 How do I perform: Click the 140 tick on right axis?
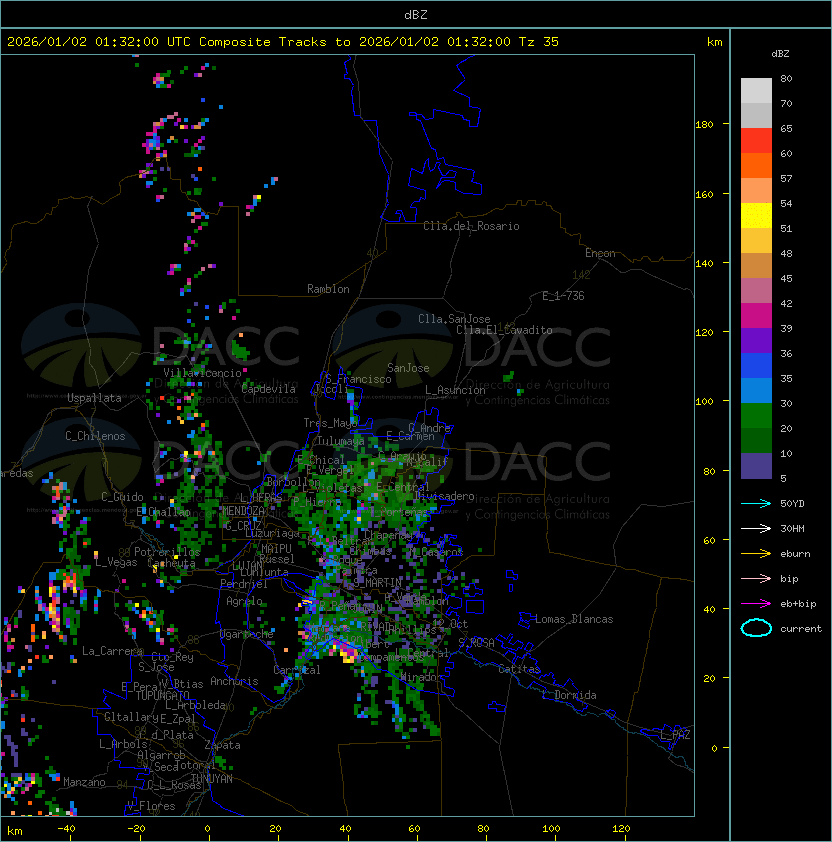(x=704, y=264)
